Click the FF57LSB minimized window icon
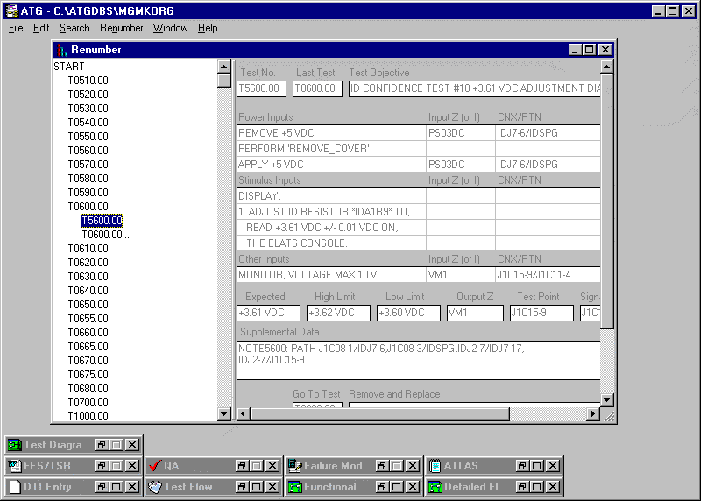This screenshot has height=501, width=701. [x=14, y=466]
